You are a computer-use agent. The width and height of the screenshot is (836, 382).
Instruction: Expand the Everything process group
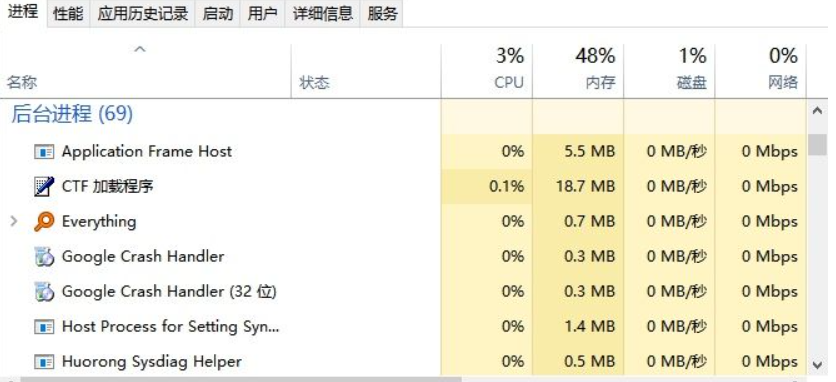[x=14, y=221]
